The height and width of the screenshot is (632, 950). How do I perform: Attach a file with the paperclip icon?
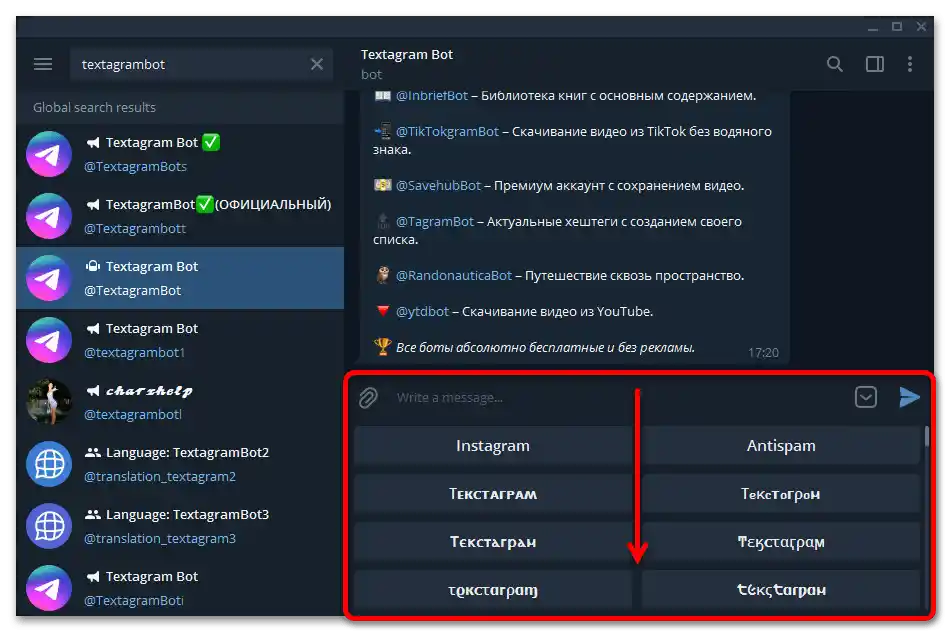pyautogui.click(x=368, y=397)
